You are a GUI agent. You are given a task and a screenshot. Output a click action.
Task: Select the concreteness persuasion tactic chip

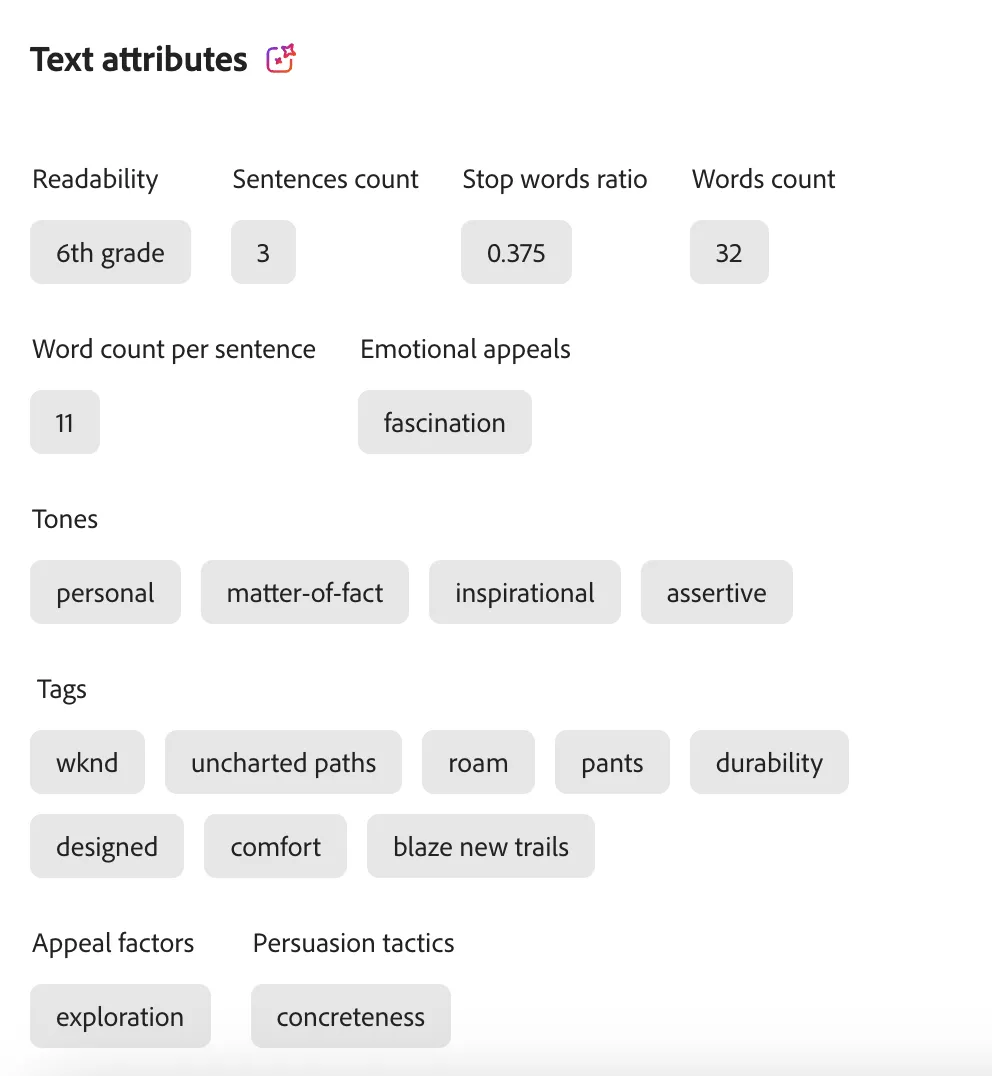click(x=351, y=1016)
